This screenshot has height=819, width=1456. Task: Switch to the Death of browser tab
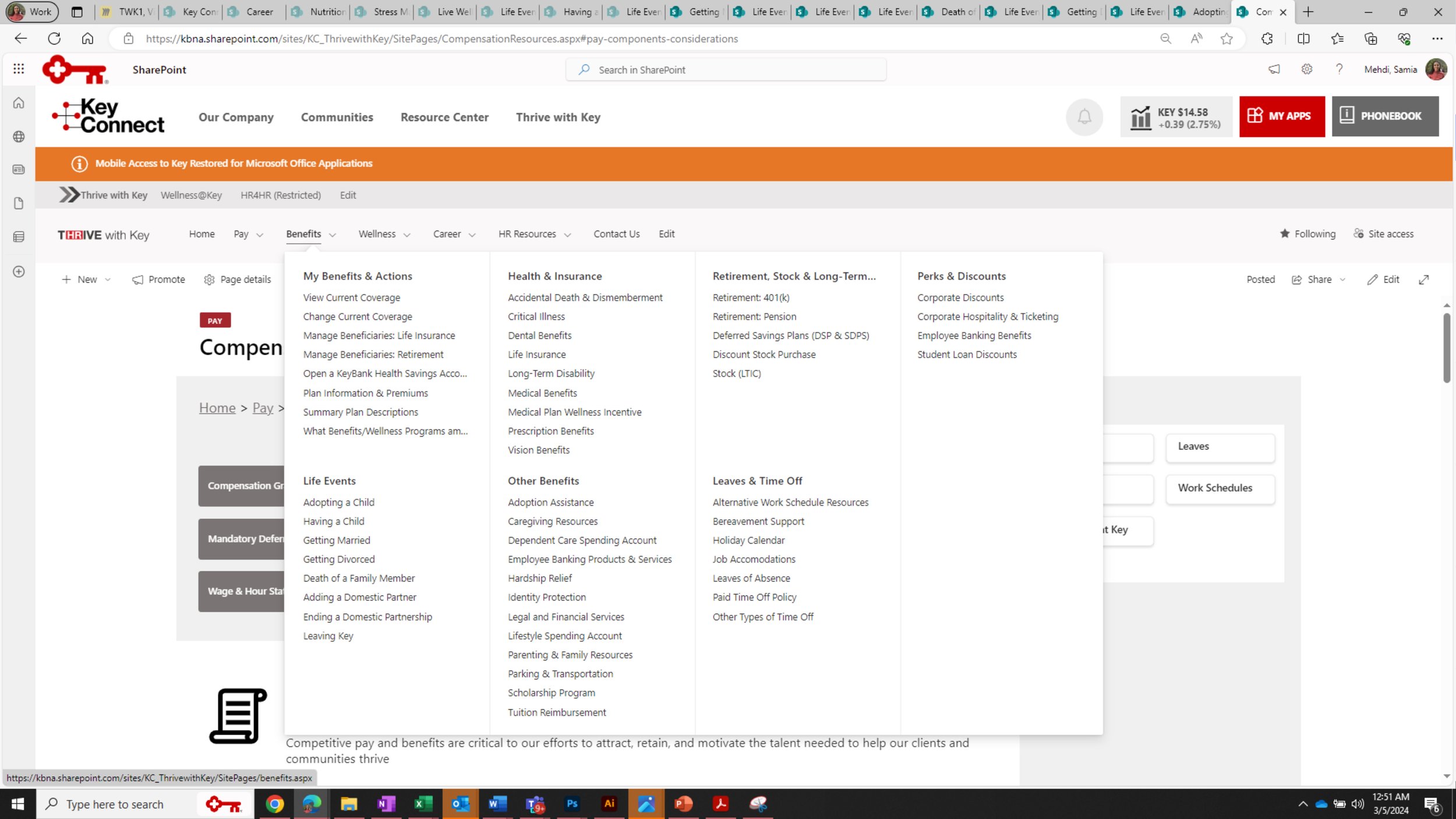[949, 12]
